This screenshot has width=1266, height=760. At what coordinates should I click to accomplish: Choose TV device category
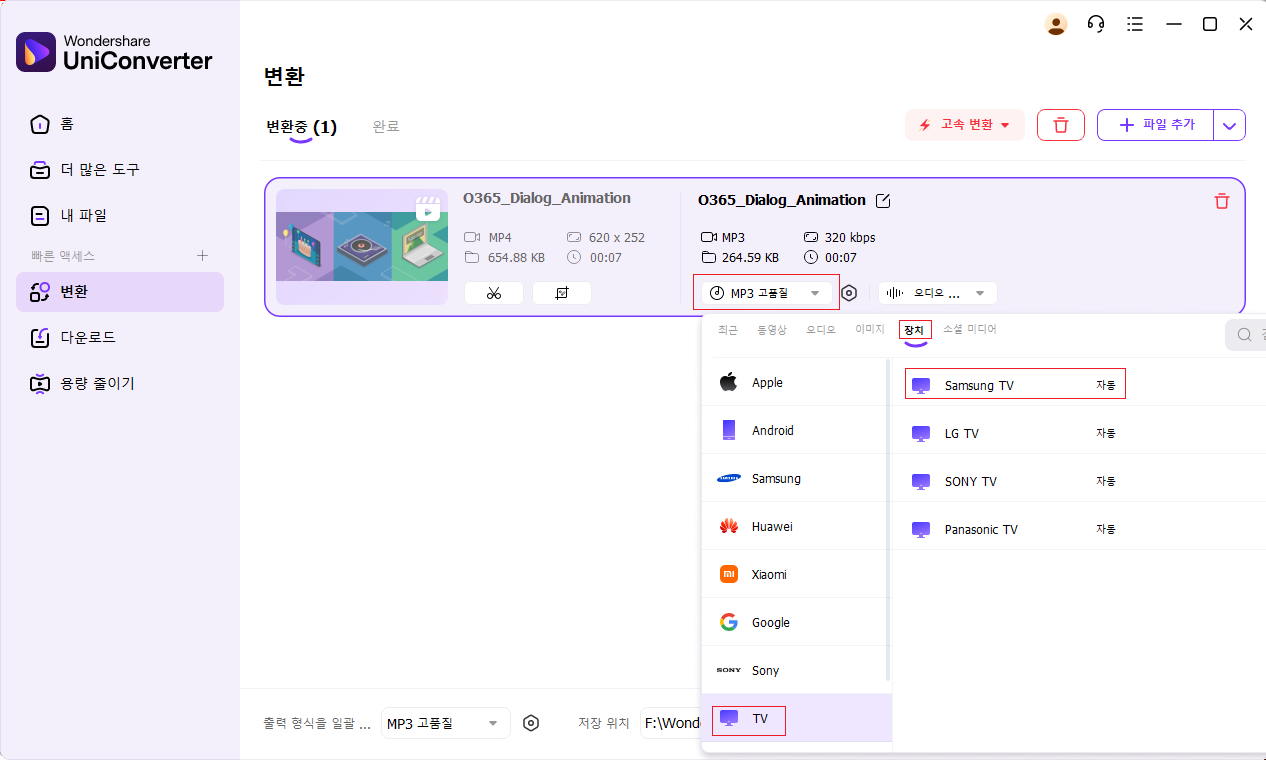click(x=795, y=718)
